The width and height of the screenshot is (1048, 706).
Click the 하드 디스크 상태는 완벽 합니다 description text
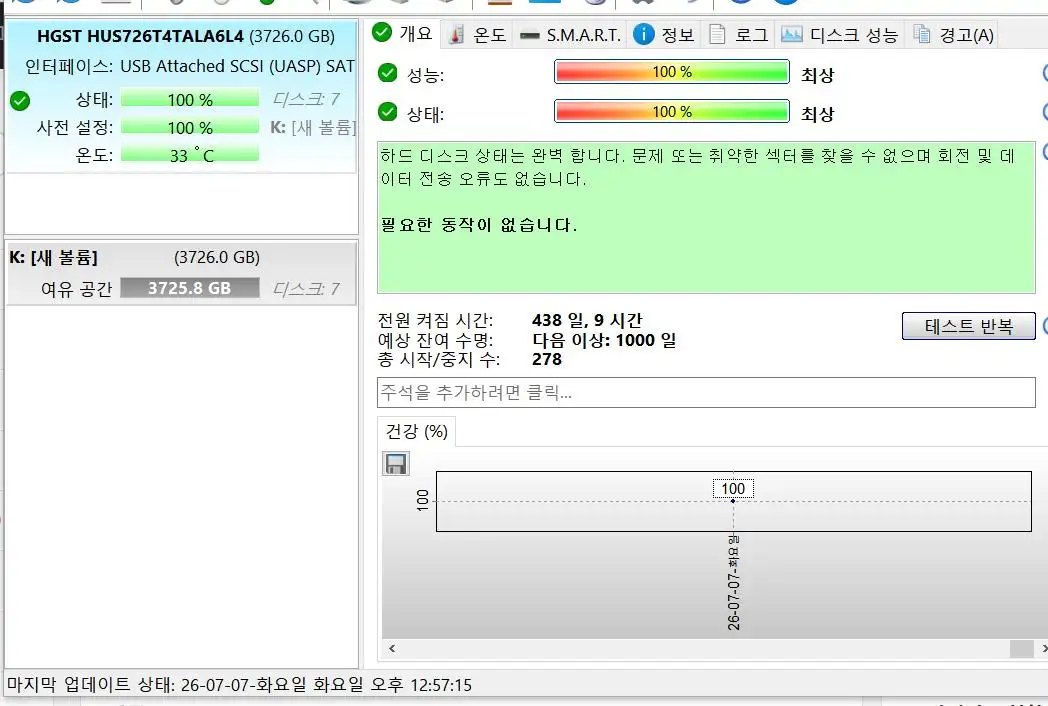[697, 167]
